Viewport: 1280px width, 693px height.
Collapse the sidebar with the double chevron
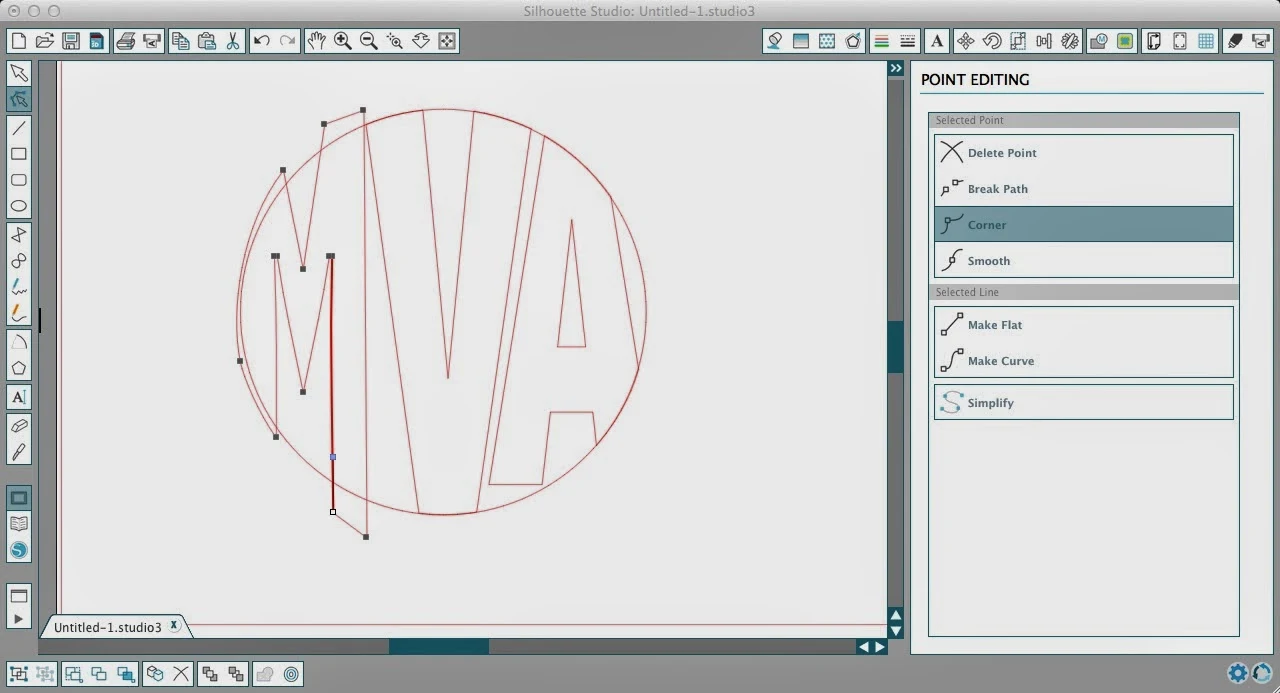(x=895, y=68)
